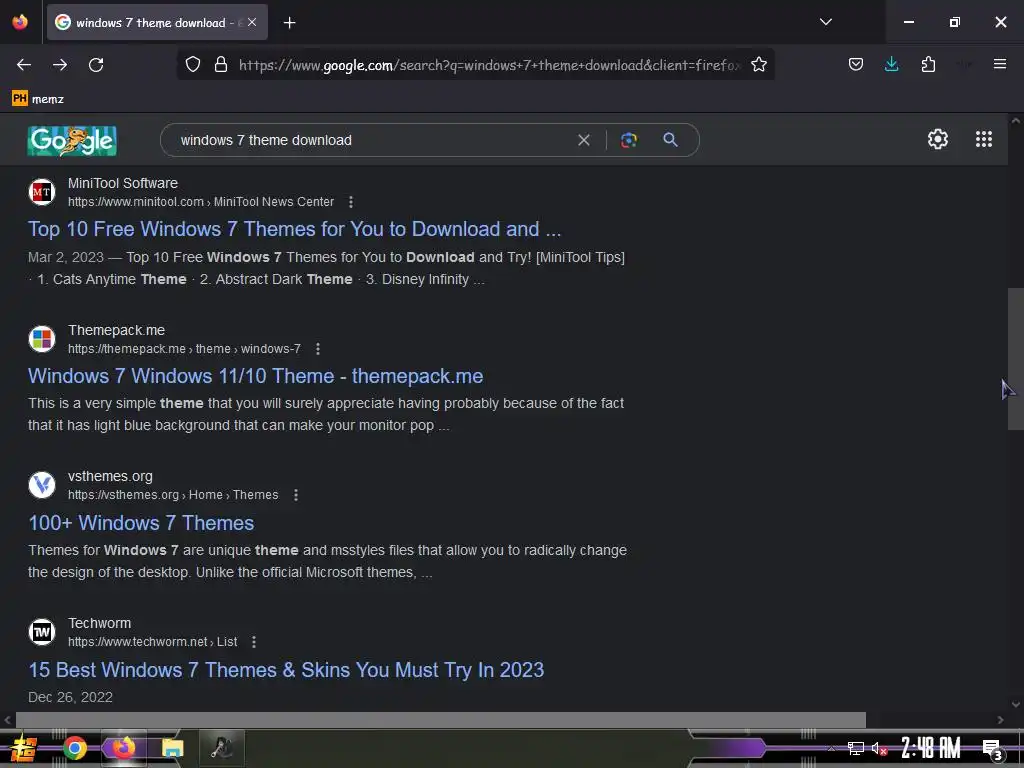Viewport: 1024px width, 768px height.
Task: Clear the Google search box text
Action: click(584, 140)
